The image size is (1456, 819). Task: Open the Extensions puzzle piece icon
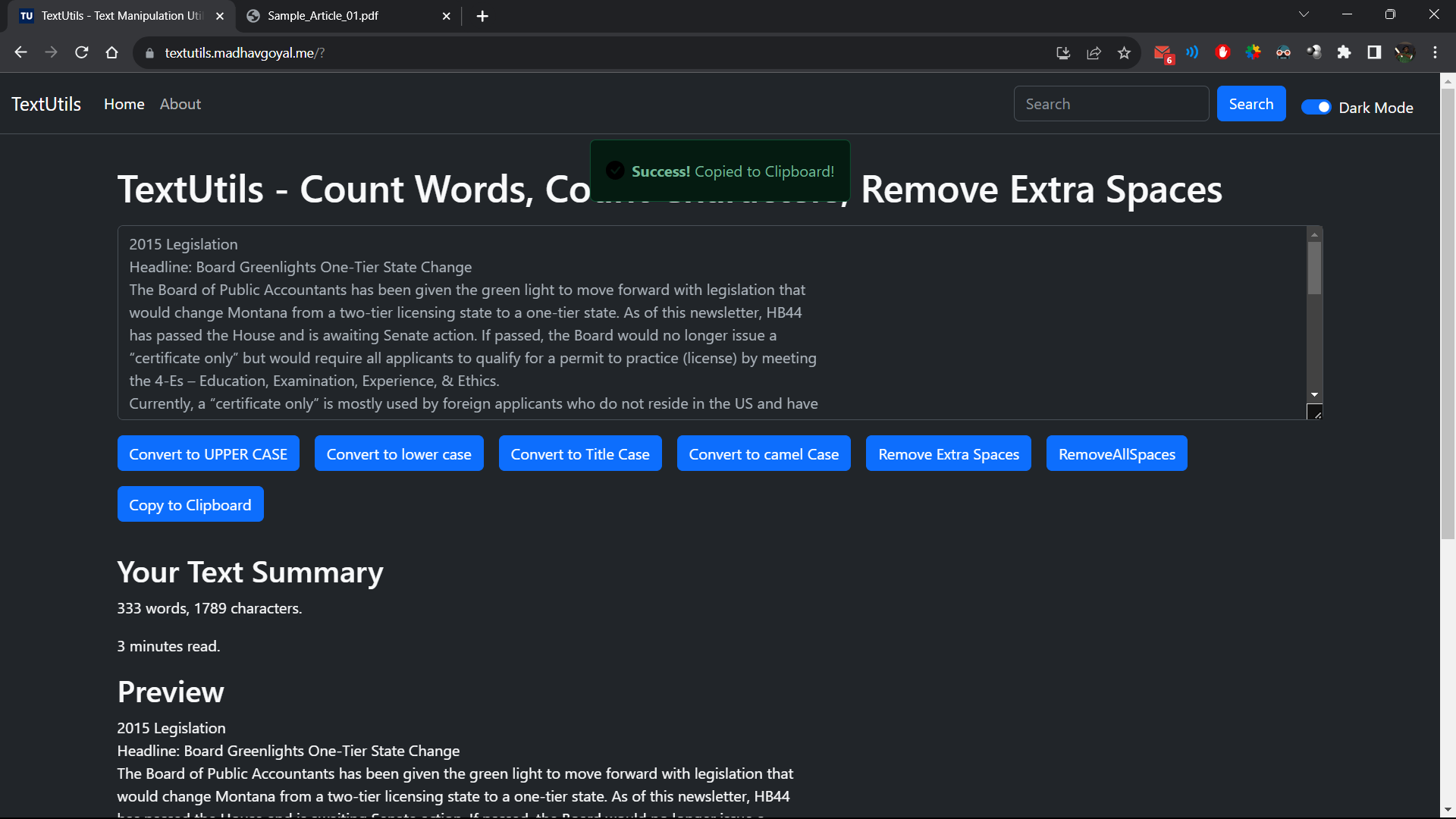pyautogui.click(x=1344, y=52)
